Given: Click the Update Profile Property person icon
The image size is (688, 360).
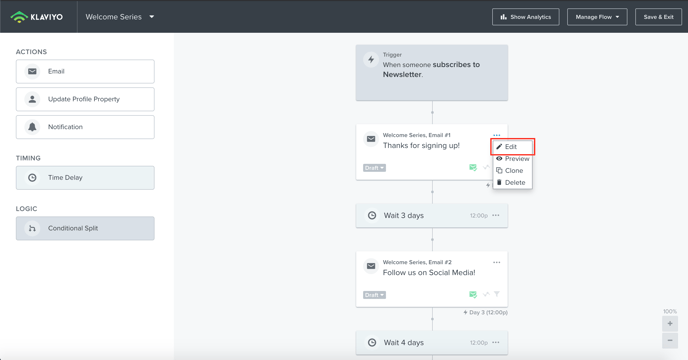Looking at the screenshot, I should 32,99.
